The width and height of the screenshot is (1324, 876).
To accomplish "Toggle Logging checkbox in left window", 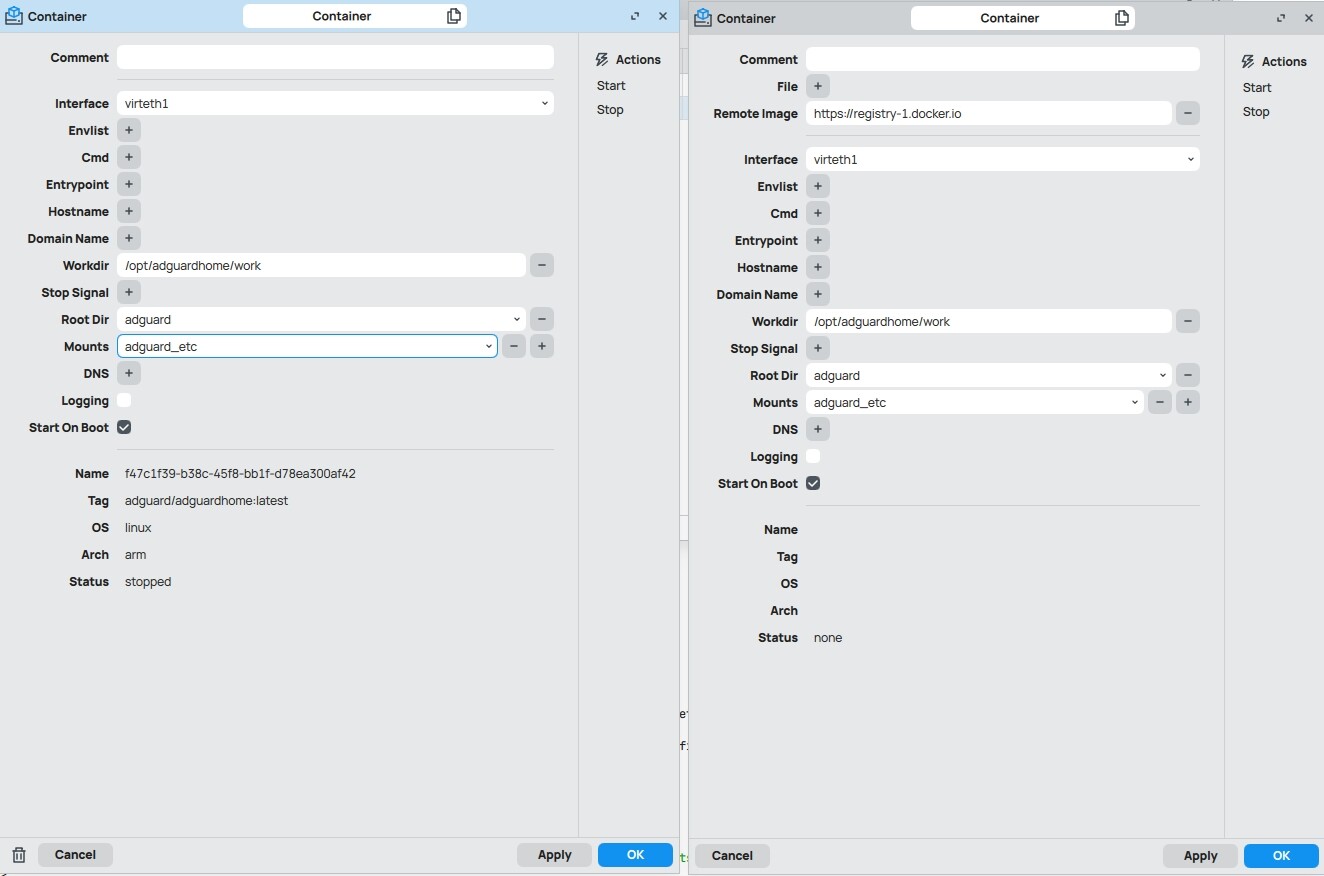I will (124, 400).
